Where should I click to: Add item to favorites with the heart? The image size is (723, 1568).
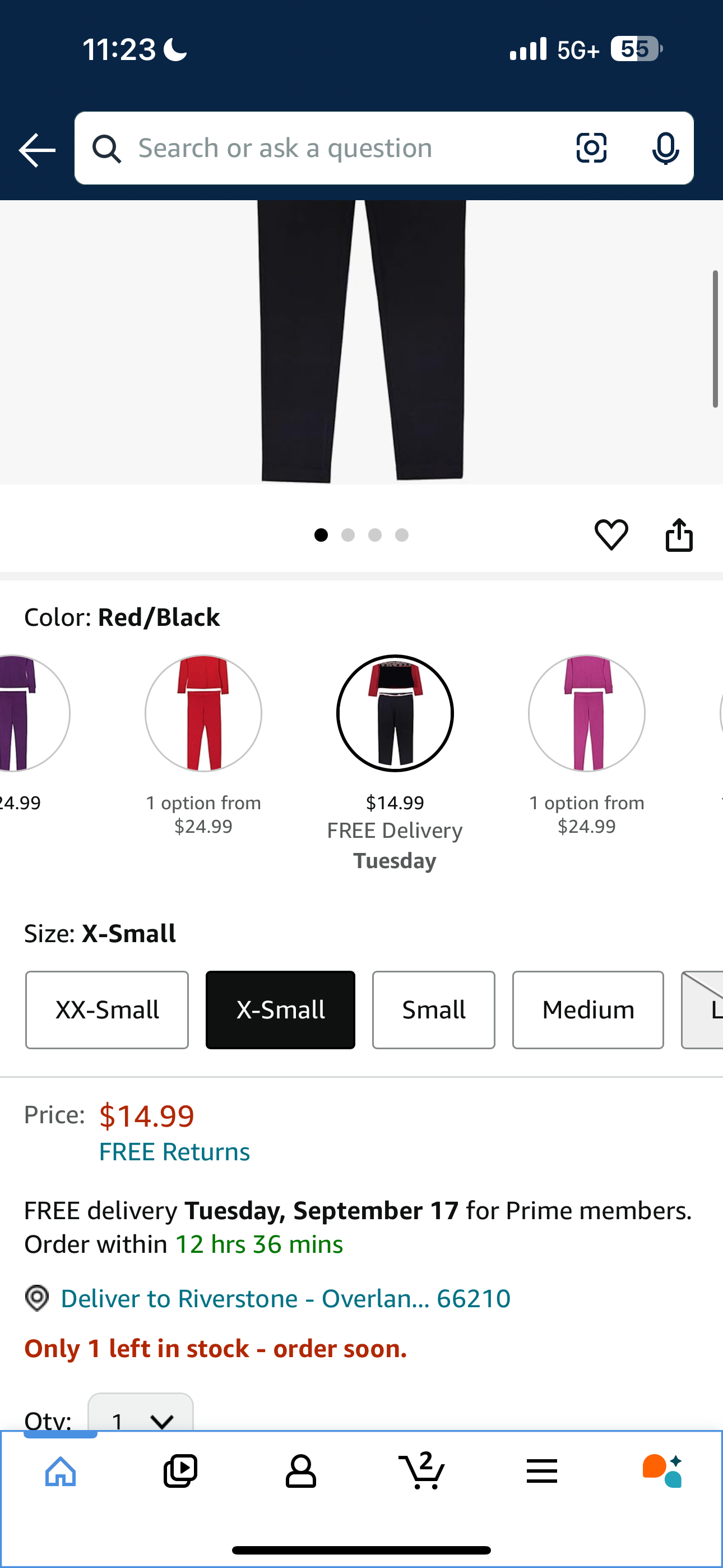(611, 534)
